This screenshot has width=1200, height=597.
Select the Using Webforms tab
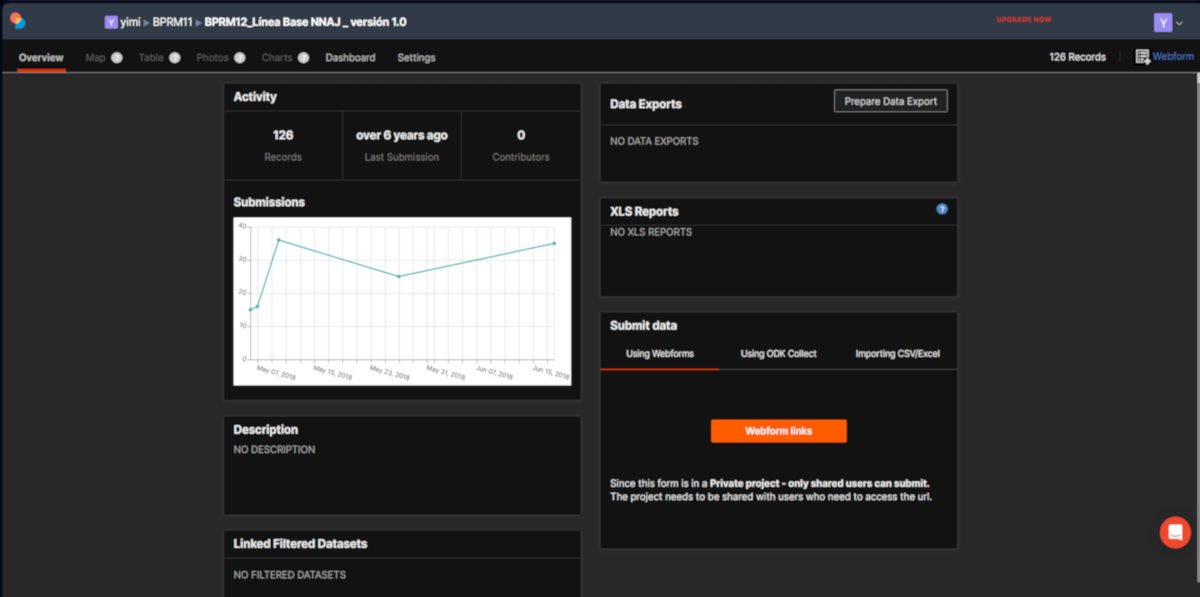click(660, 354)
